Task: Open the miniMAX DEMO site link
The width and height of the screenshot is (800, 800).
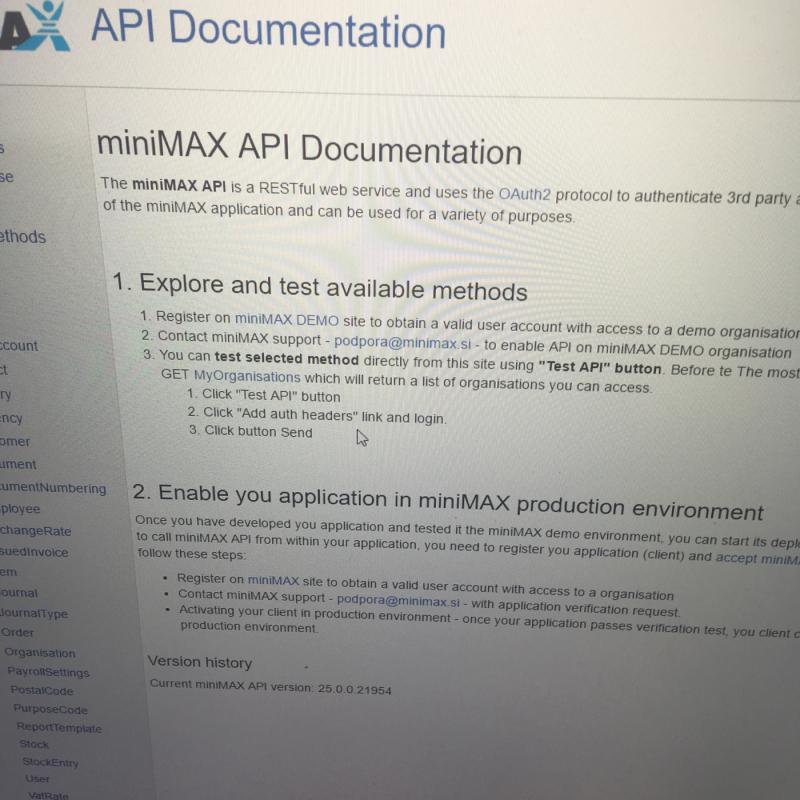Action: tap(286, 319)
